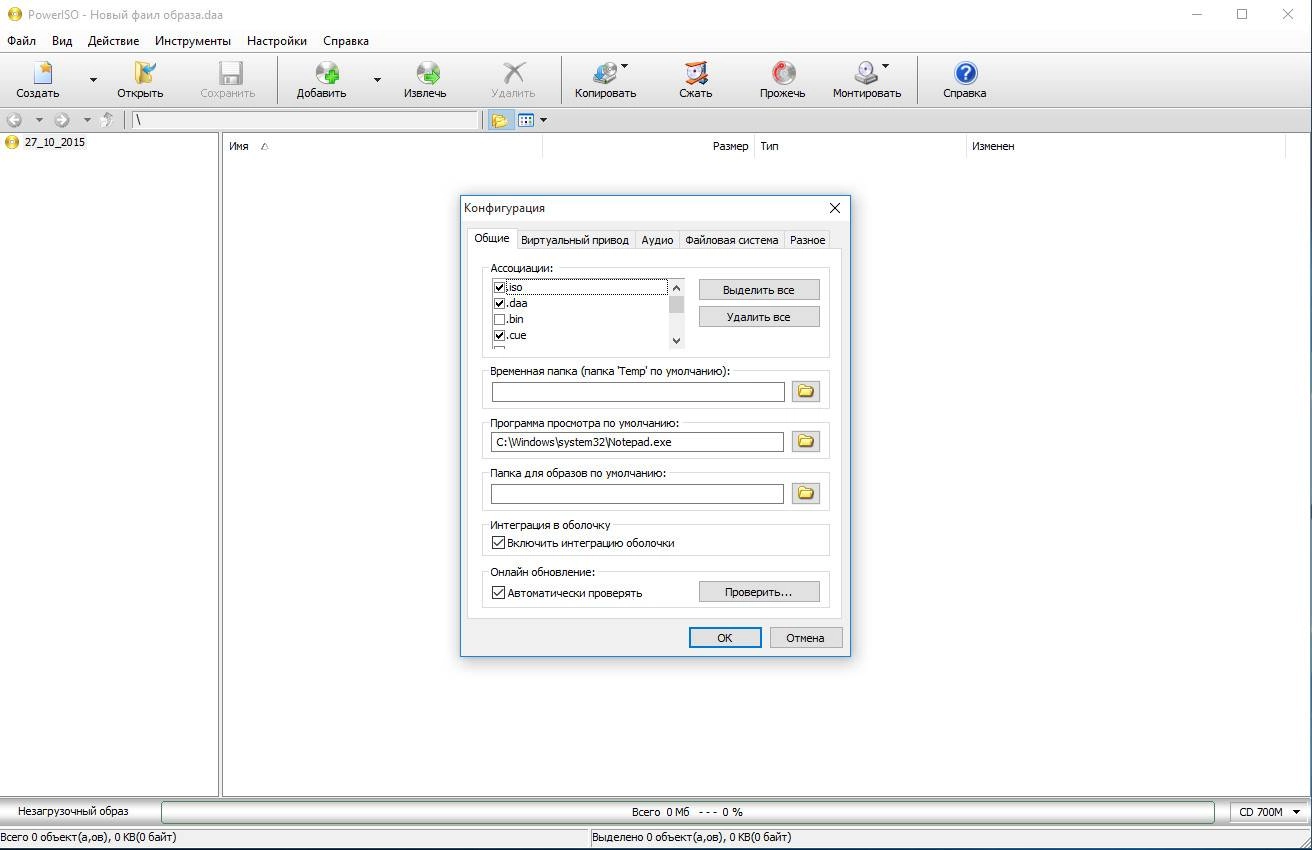Click the Добавить toolbar icon

pos(327,73)
